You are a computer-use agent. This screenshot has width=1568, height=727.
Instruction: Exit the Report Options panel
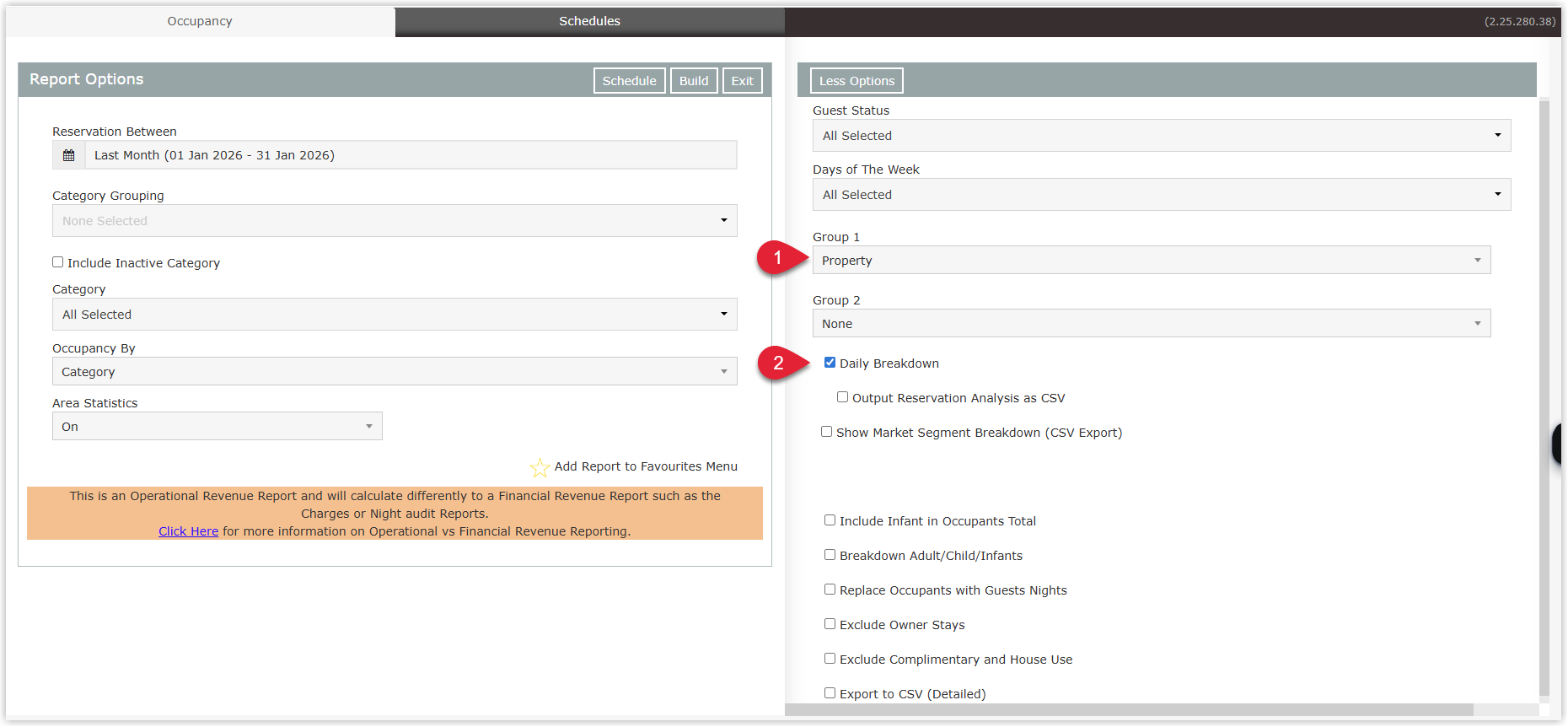pos(742,81)
